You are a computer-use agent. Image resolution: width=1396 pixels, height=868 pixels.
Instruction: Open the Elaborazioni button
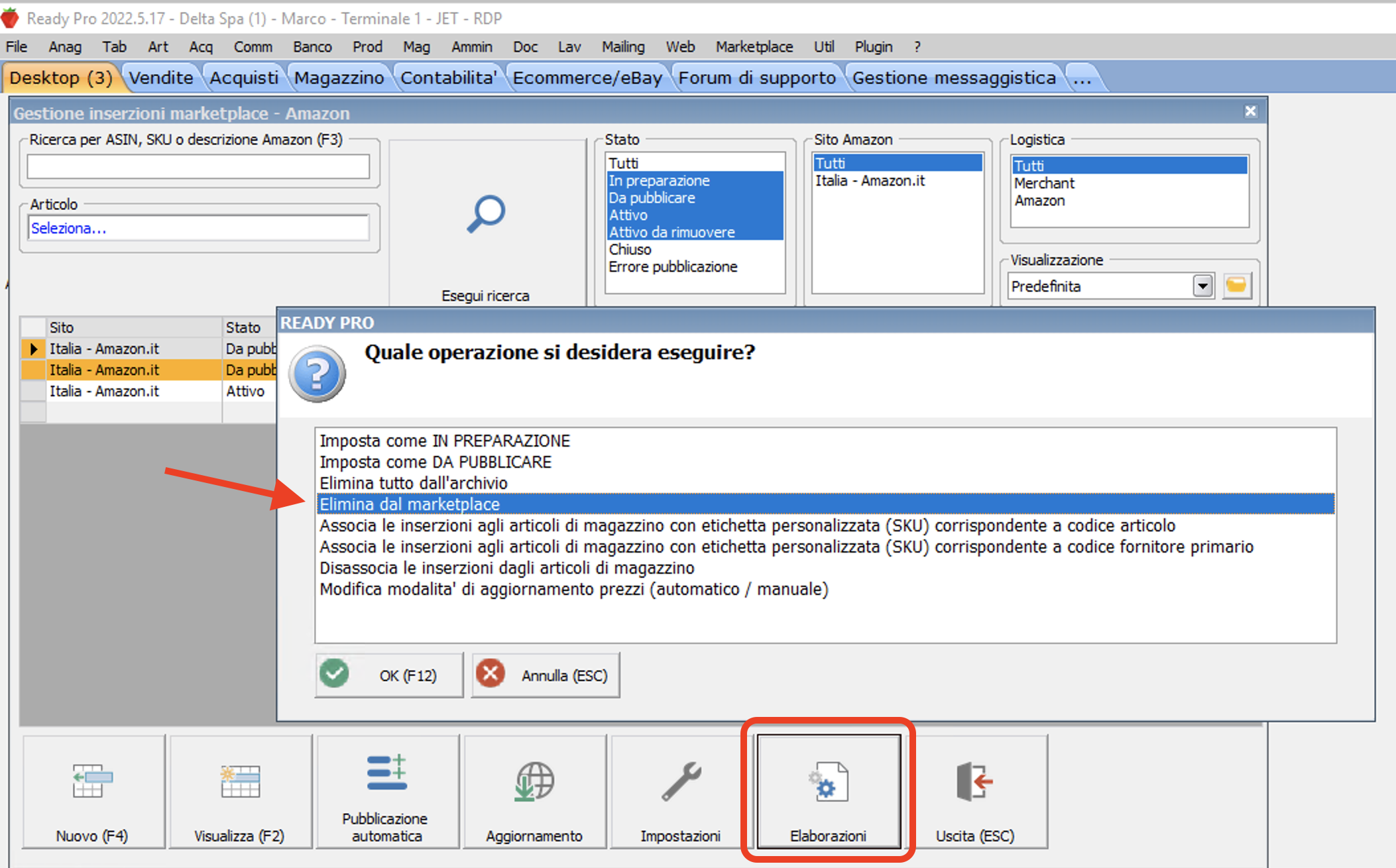click(x=829, y=792)
